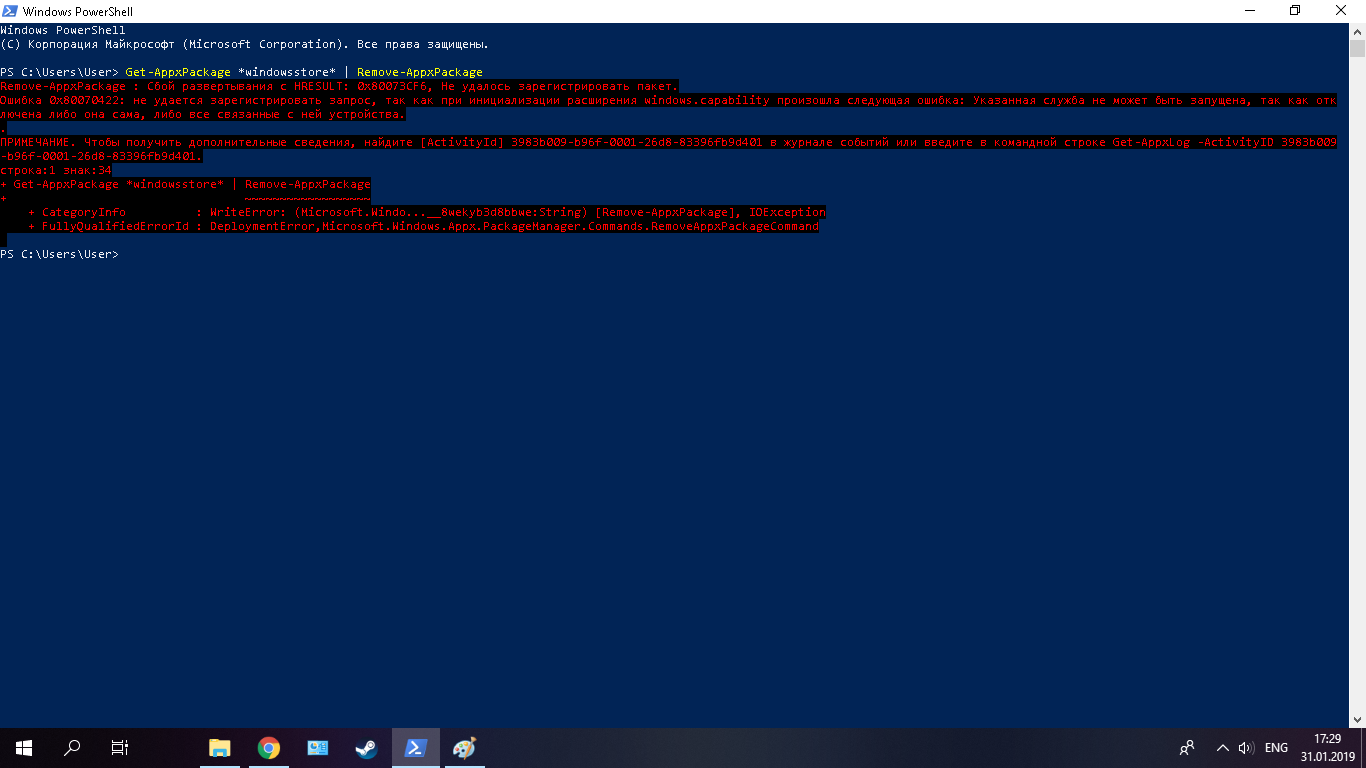The width and height of the screenshot is (1366, 768).
Task: Click the "WriteError:" text
Action: [x=248, y=212]
